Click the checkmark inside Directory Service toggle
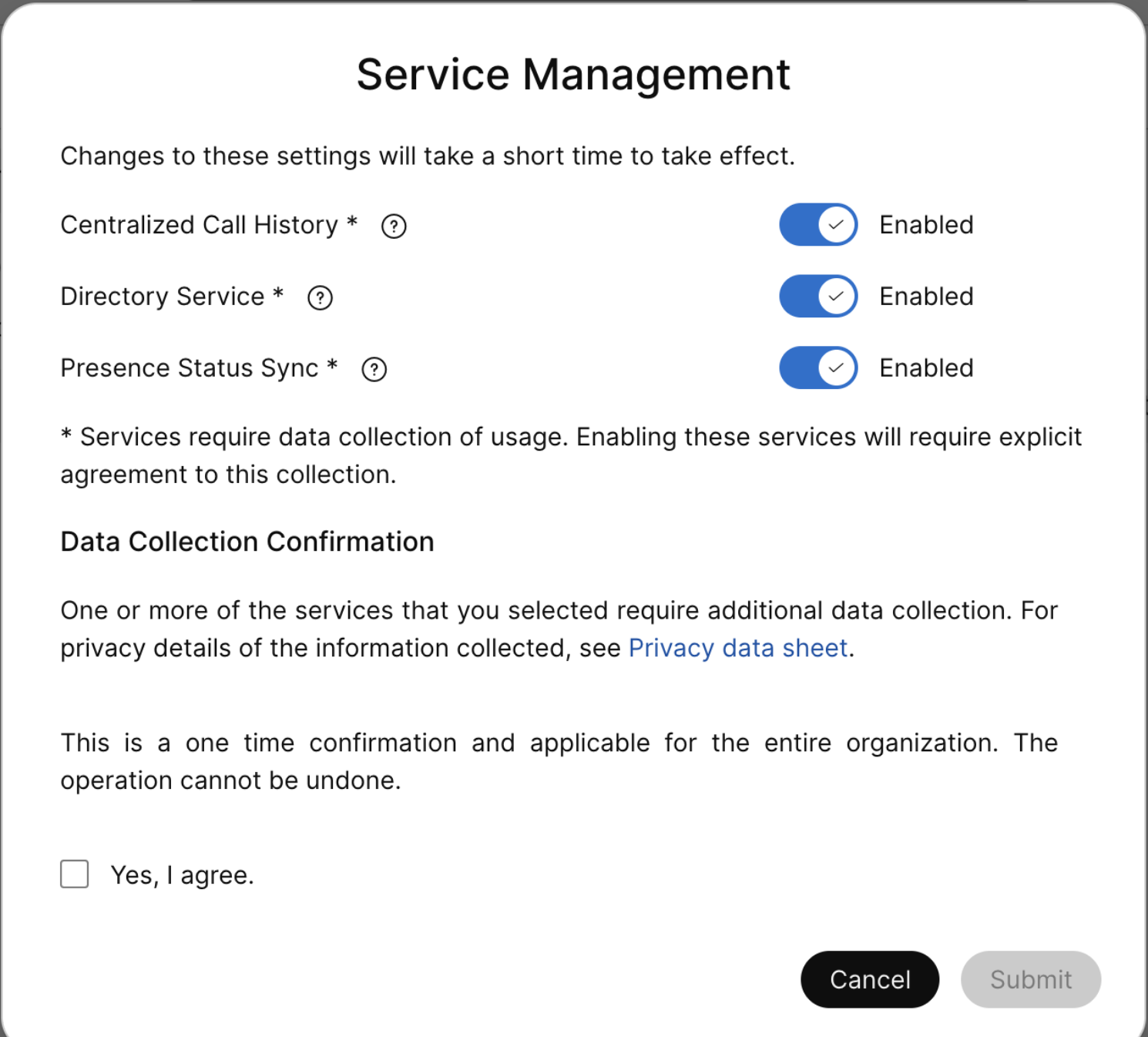 tap(834, 296)
